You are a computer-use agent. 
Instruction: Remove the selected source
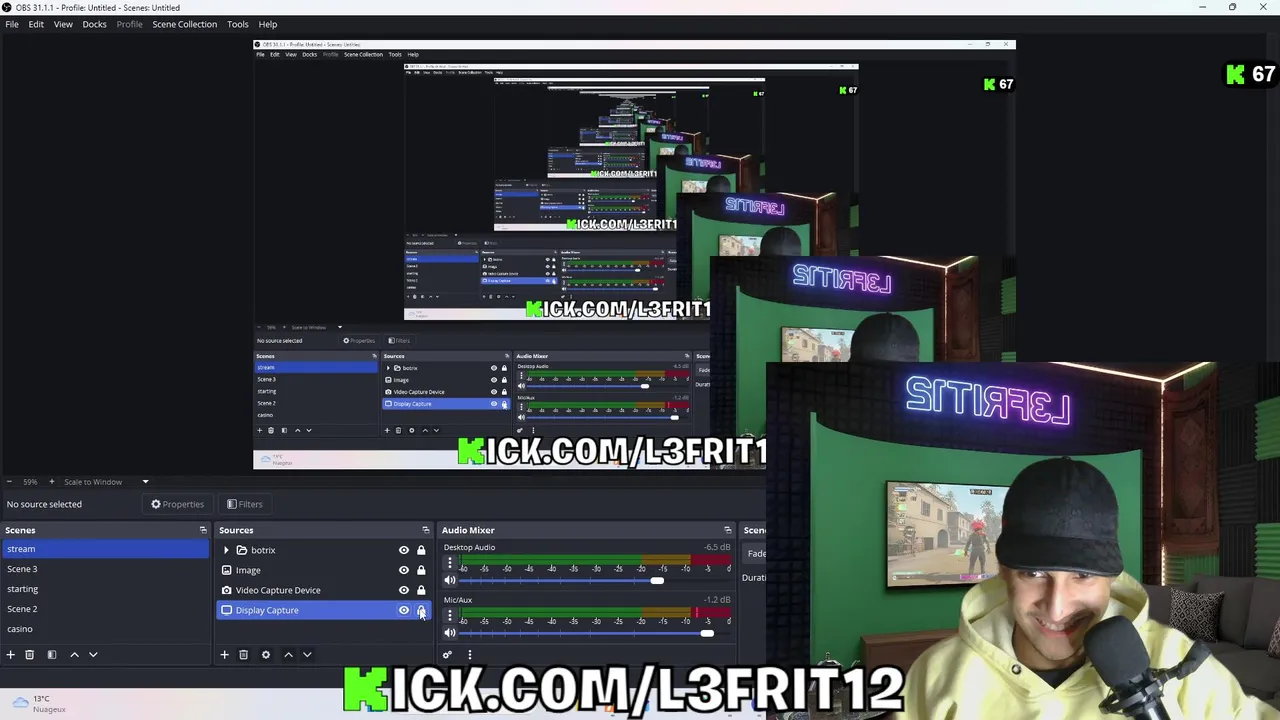pos(243,655)
